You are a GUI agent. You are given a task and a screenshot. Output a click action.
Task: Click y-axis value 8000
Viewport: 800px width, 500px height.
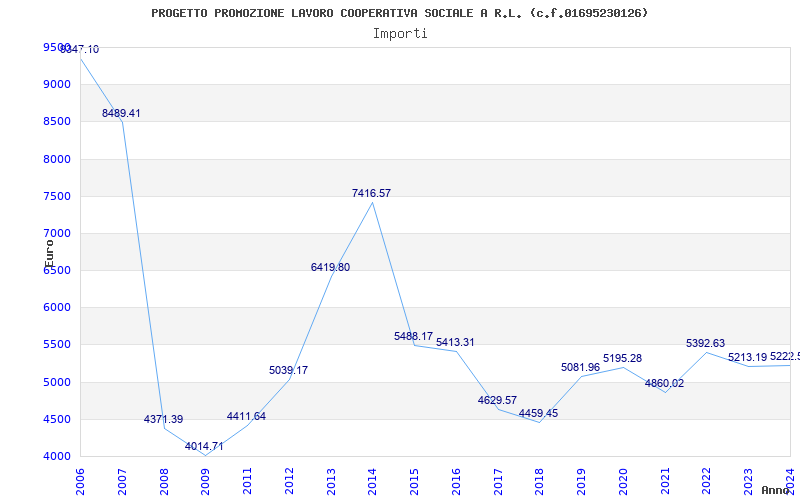[x=57, y=159]
